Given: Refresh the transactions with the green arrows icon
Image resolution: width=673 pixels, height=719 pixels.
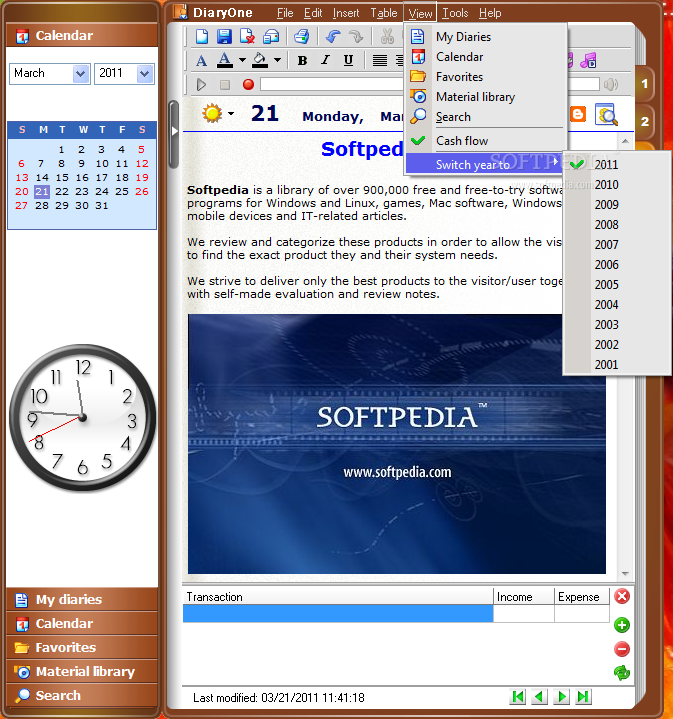Looking at the screenshot, I should click(x=622, y=673).
